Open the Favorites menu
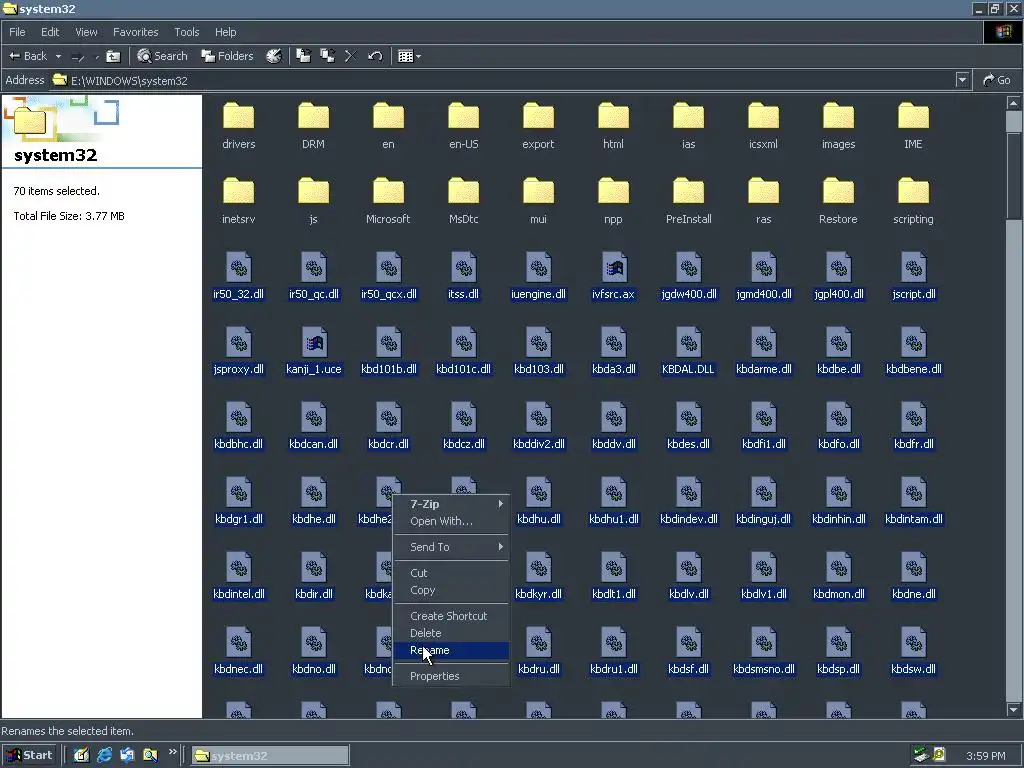The height and width of the screenshot is (768, 1024). (135, 32)
